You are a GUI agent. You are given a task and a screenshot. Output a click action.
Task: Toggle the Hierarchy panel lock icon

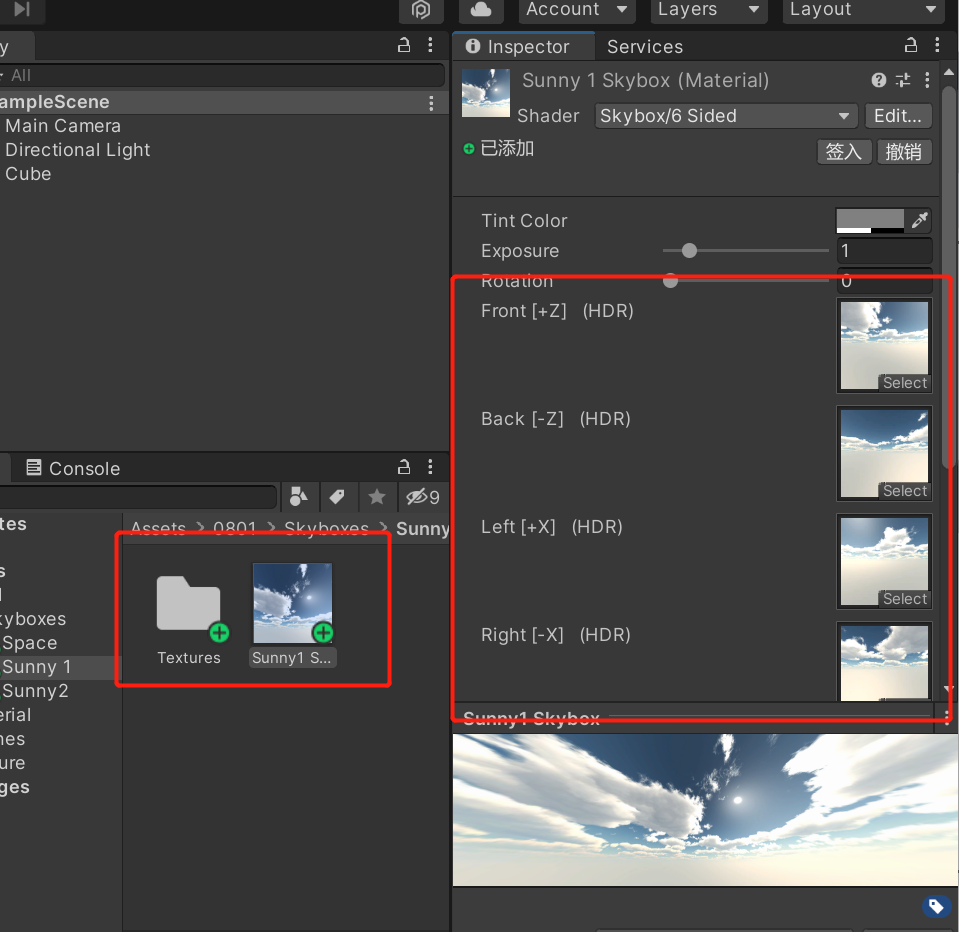(404, 45)
